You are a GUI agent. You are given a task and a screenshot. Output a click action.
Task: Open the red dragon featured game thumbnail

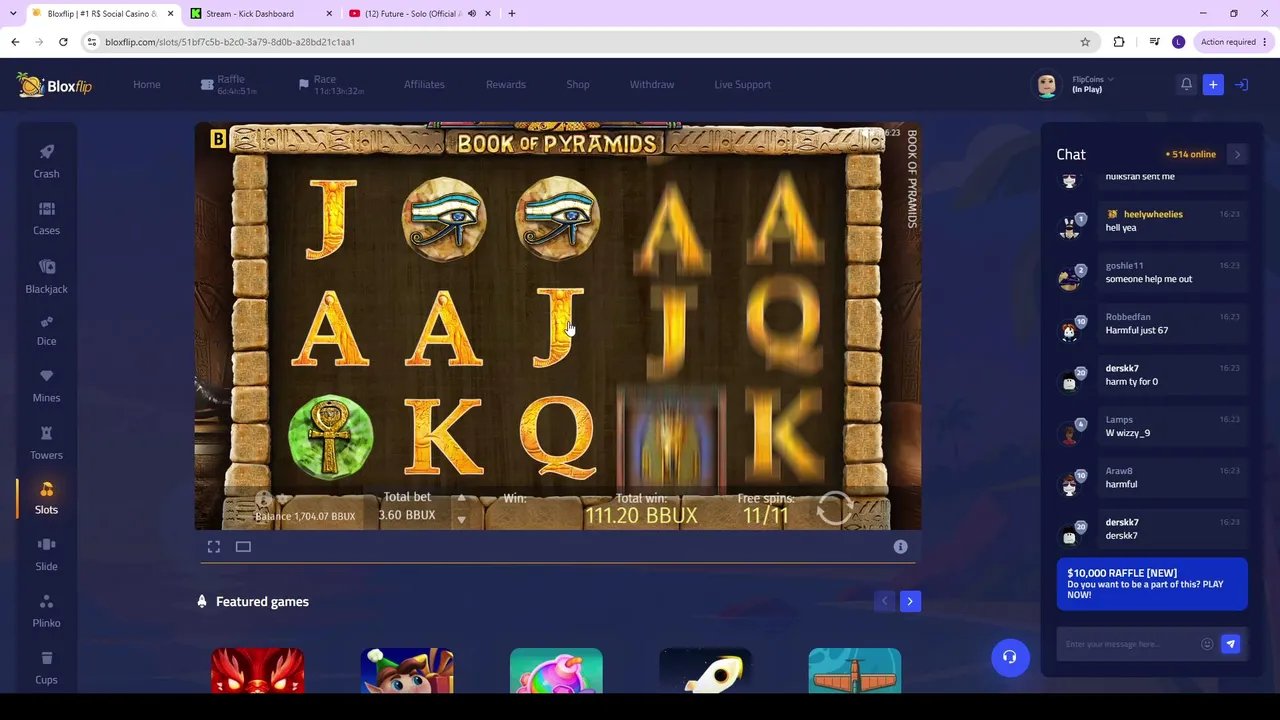(x=257, y=670)
